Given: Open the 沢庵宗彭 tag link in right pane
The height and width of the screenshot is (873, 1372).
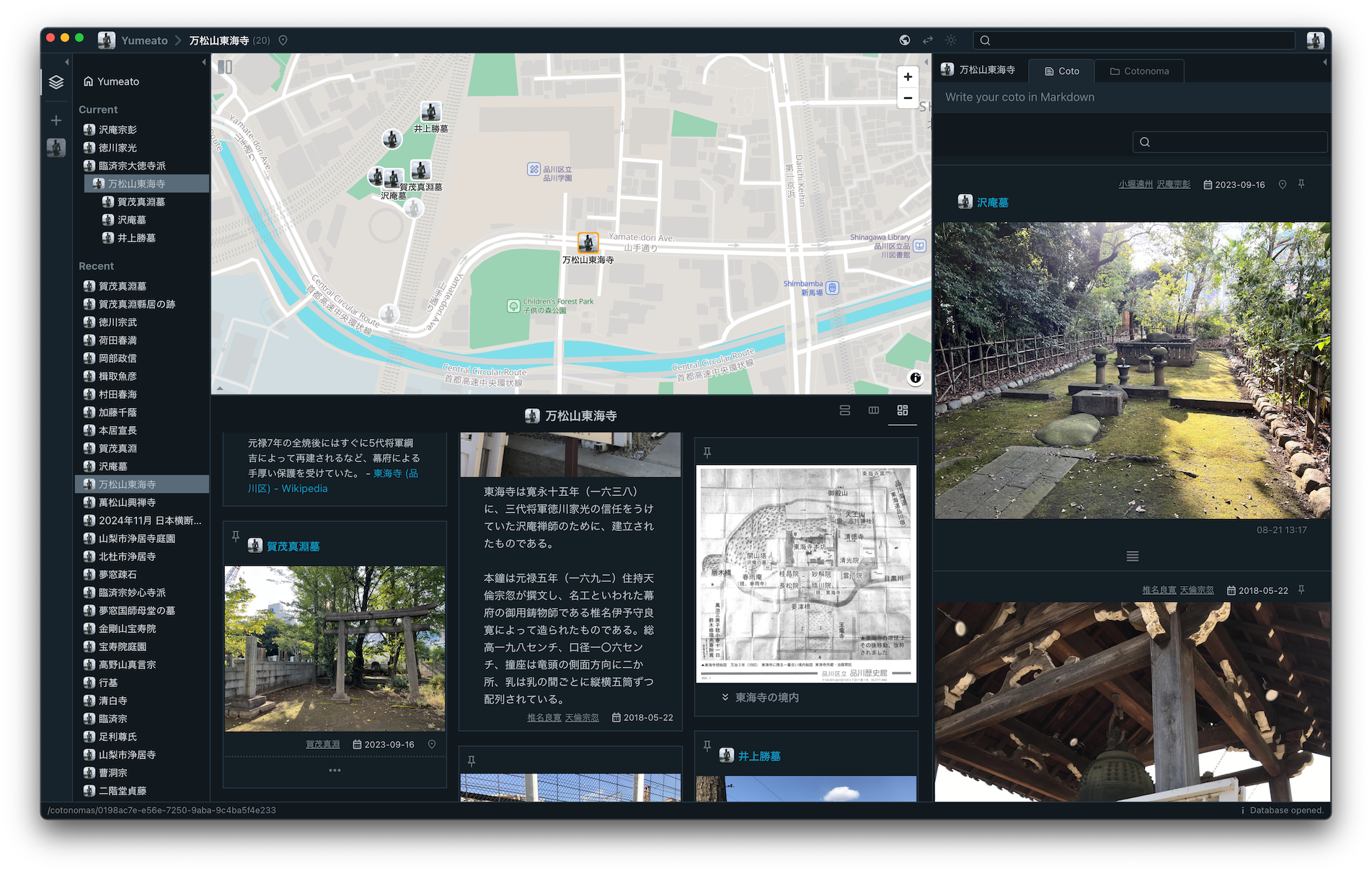Looking at the screenshot, I should [x=1173, y=185].
